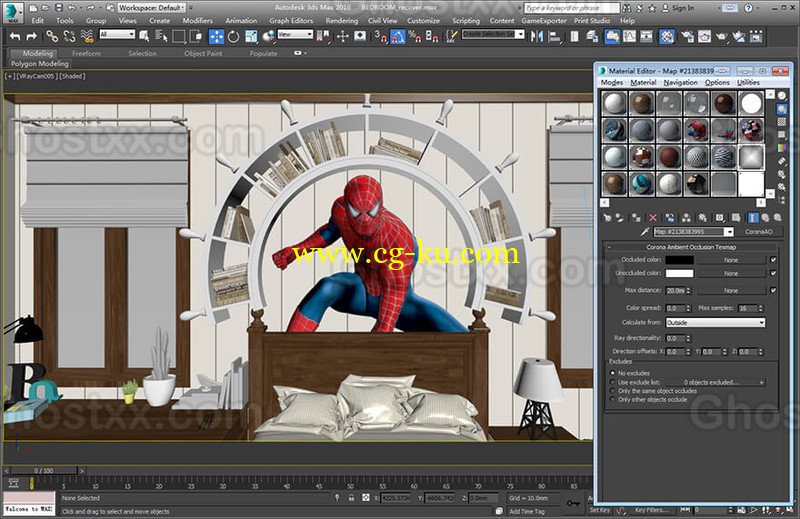This screenshot has height=519, width=800.
Task: Select the No excludes radio button
Action: pos(612,373)
